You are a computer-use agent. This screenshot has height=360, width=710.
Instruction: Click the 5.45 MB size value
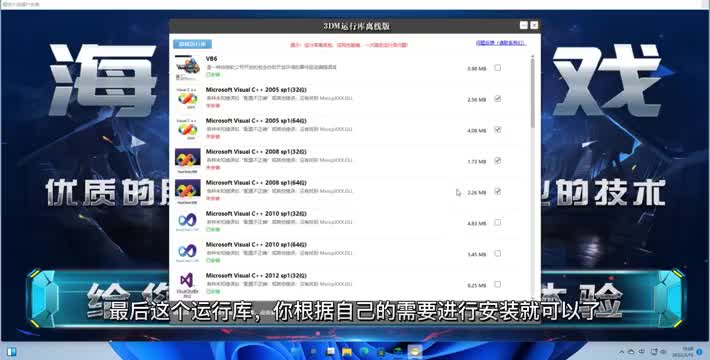476,255
